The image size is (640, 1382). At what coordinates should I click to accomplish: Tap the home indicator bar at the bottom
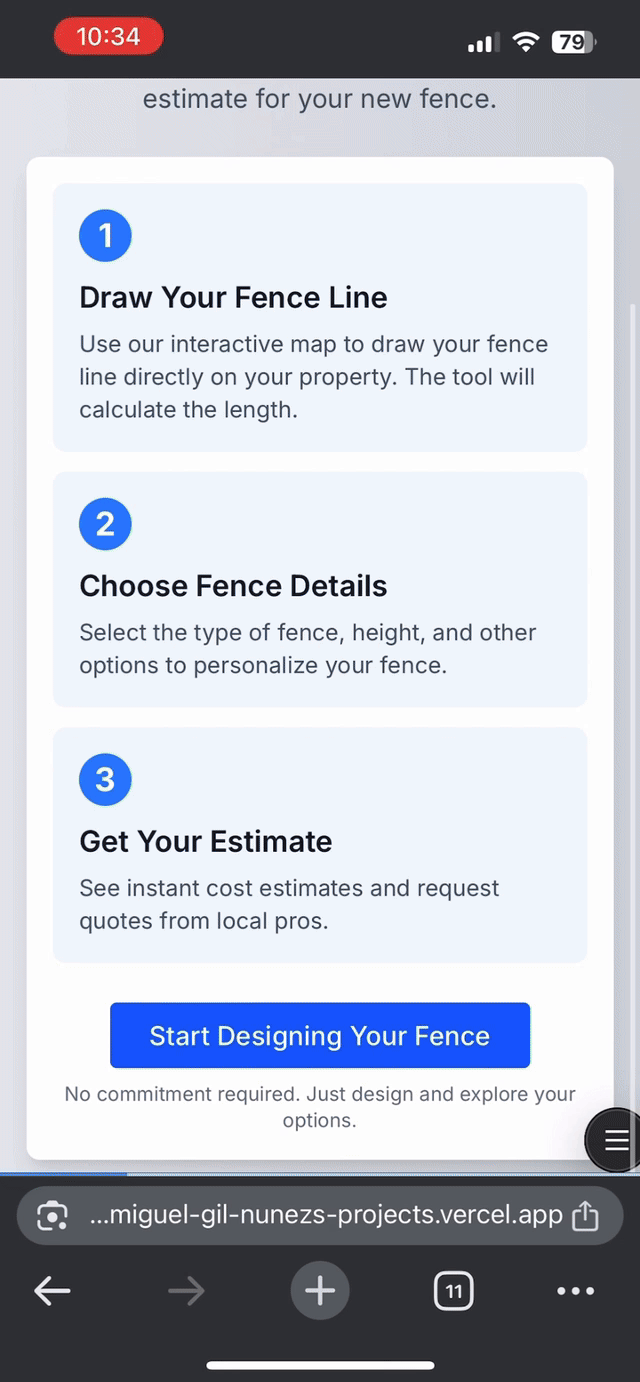(320, 1365)
